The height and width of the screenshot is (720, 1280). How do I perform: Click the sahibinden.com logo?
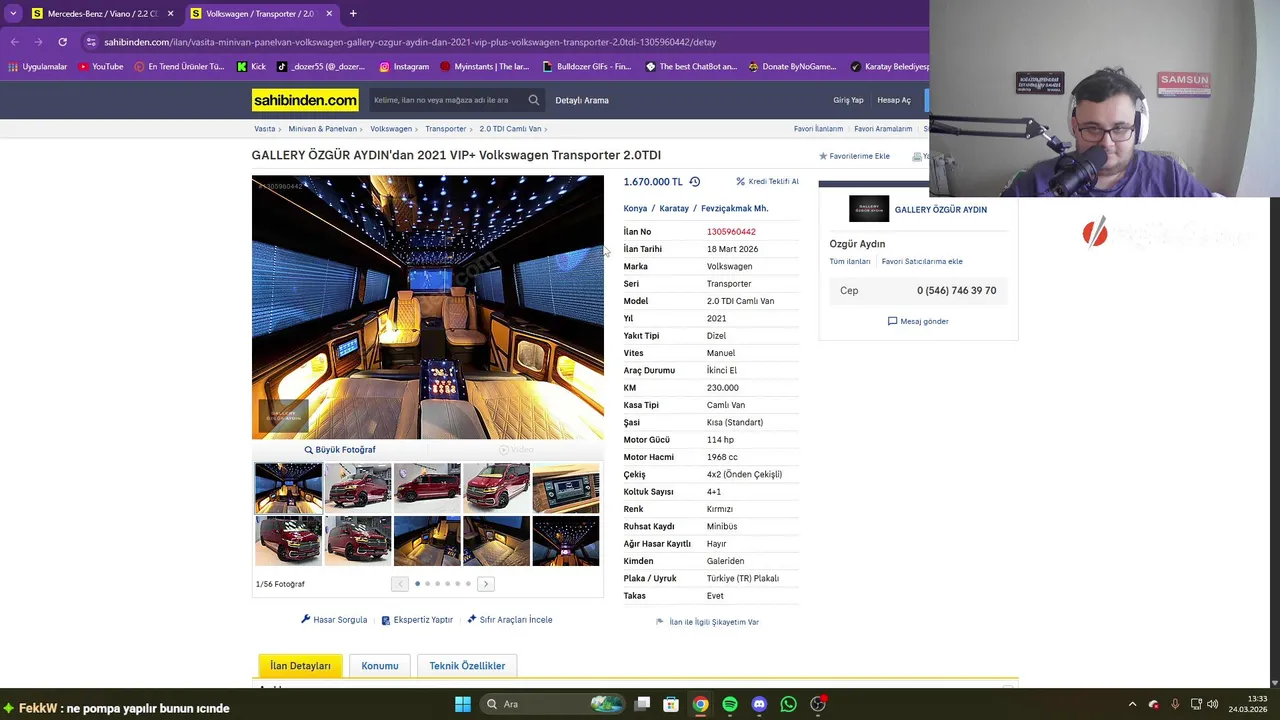tap(305, 100)
